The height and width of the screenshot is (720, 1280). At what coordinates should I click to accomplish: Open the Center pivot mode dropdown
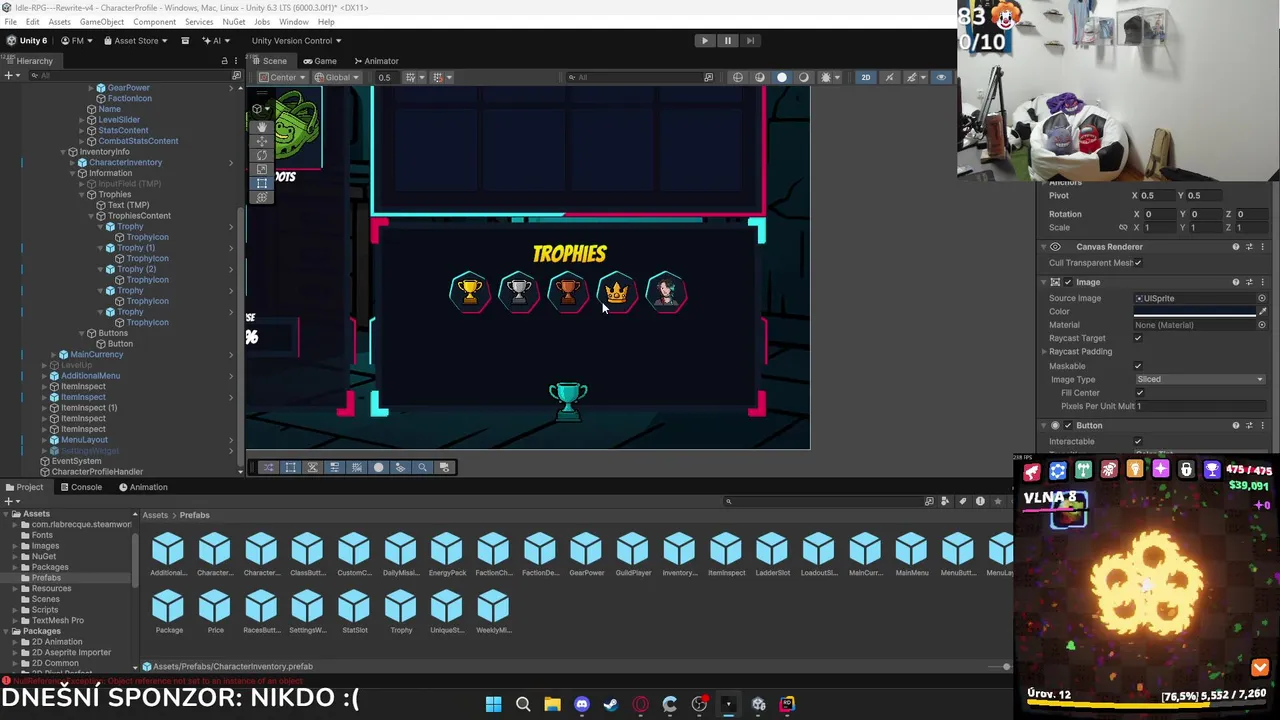[x=282, y=77]
